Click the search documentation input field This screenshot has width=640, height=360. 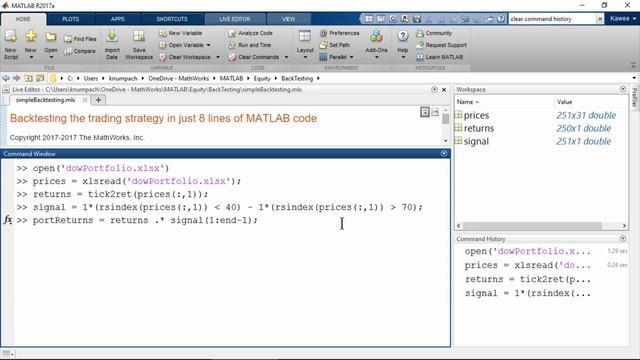click(x=552, y=19)
